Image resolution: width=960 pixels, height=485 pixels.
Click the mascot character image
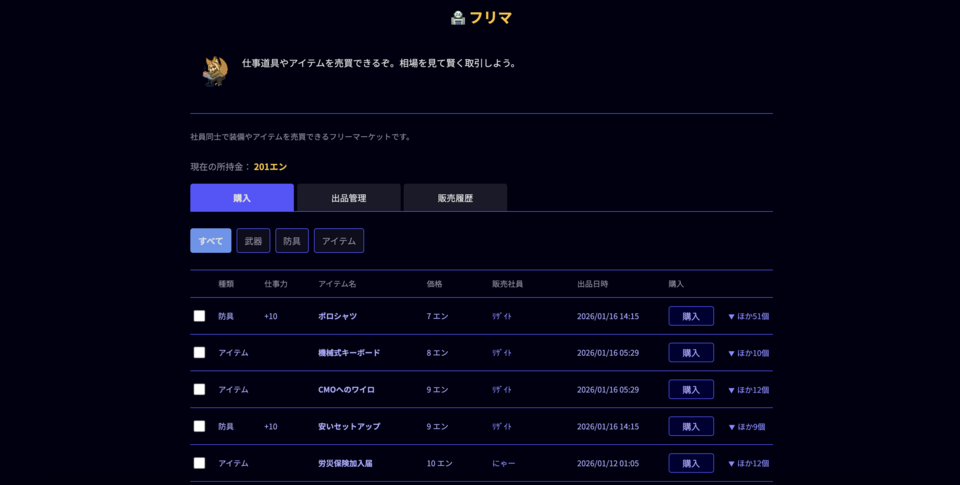tap(215, 70)
